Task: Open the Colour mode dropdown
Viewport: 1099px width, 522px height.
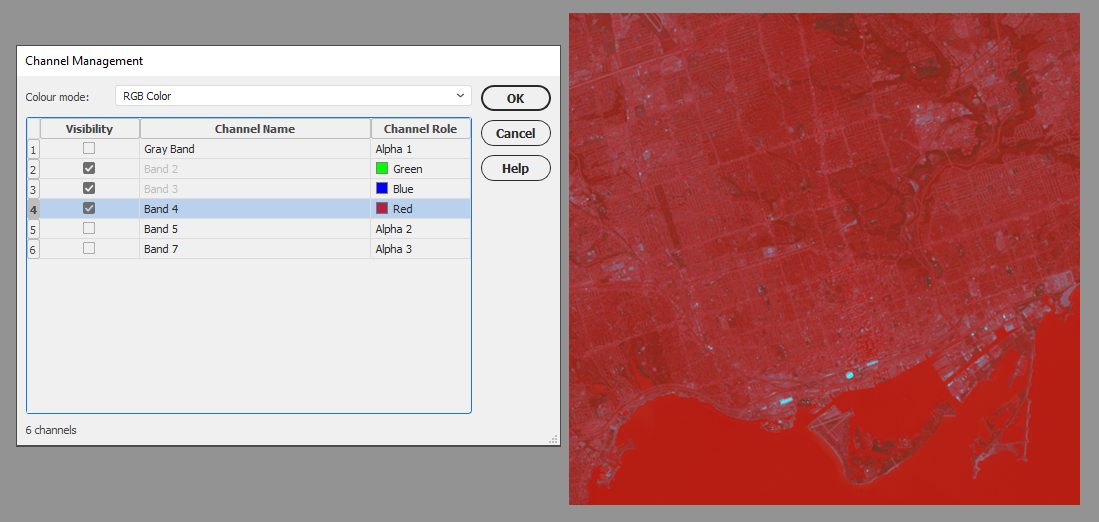Action: [293, 96]
